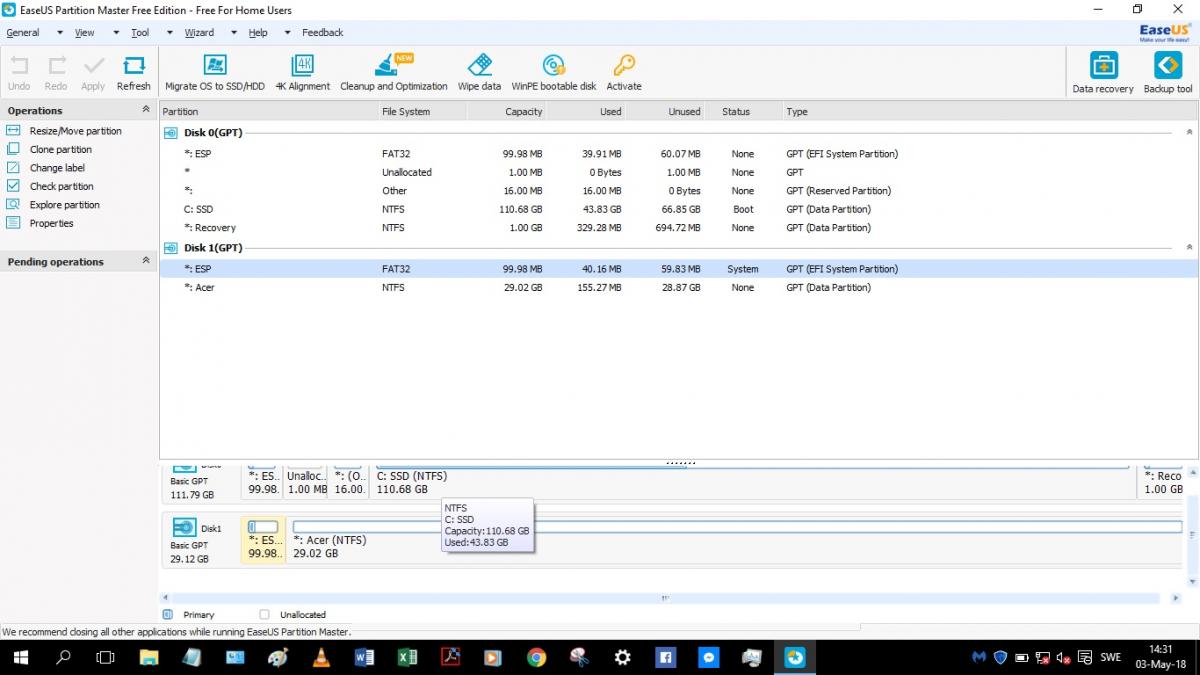Open Excel from the taskbar
Viewport: 1200px width, 675px height.
point(407,657)
